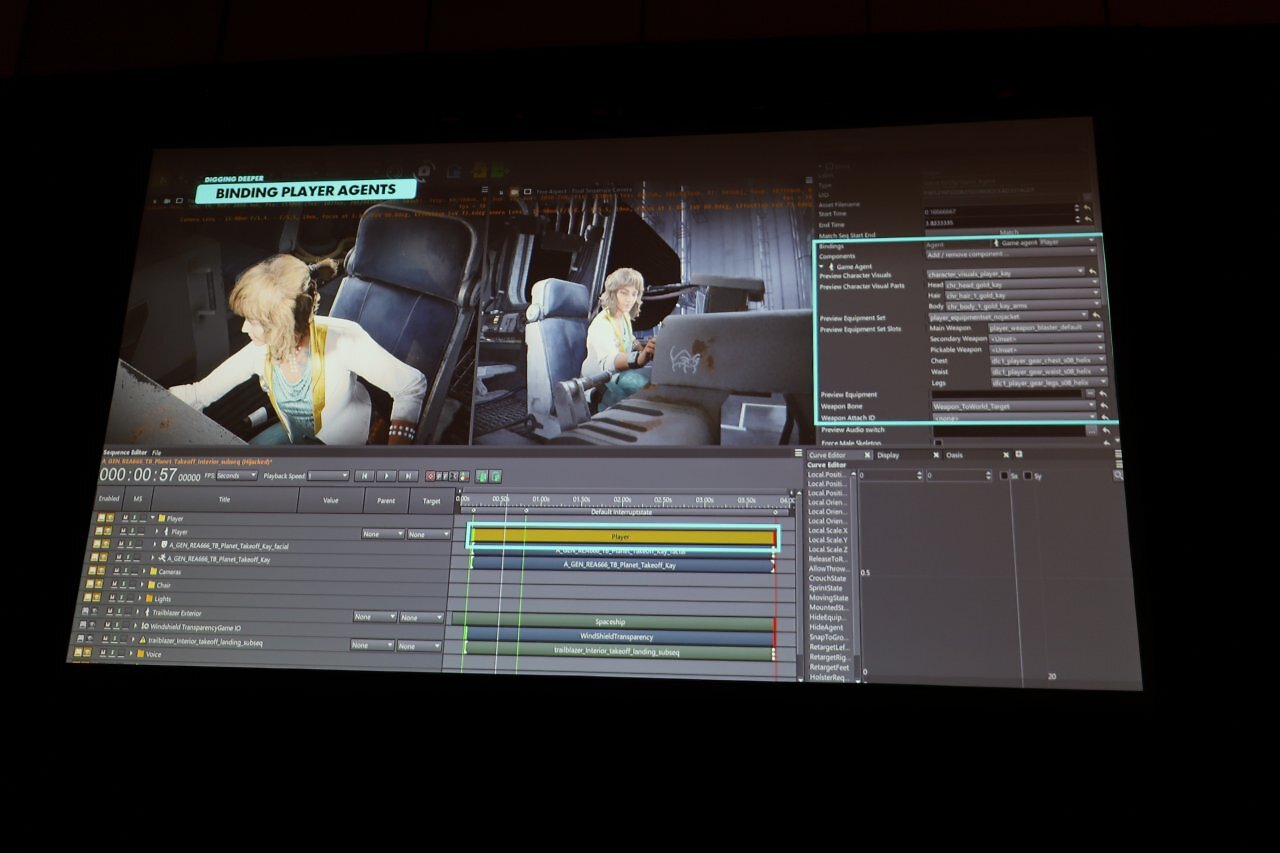This screenshot has height=853, width=1280.
Task: Click the warning icon on trailblazer_interior subseq track
Action: pyautogui.click(x=142, y=640)
